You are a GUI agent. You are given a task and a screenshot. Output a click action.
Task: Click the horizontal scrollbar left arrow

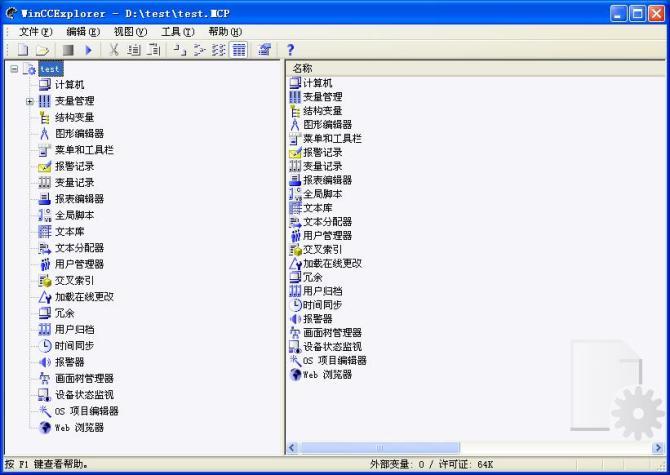[x=292, y=448]
